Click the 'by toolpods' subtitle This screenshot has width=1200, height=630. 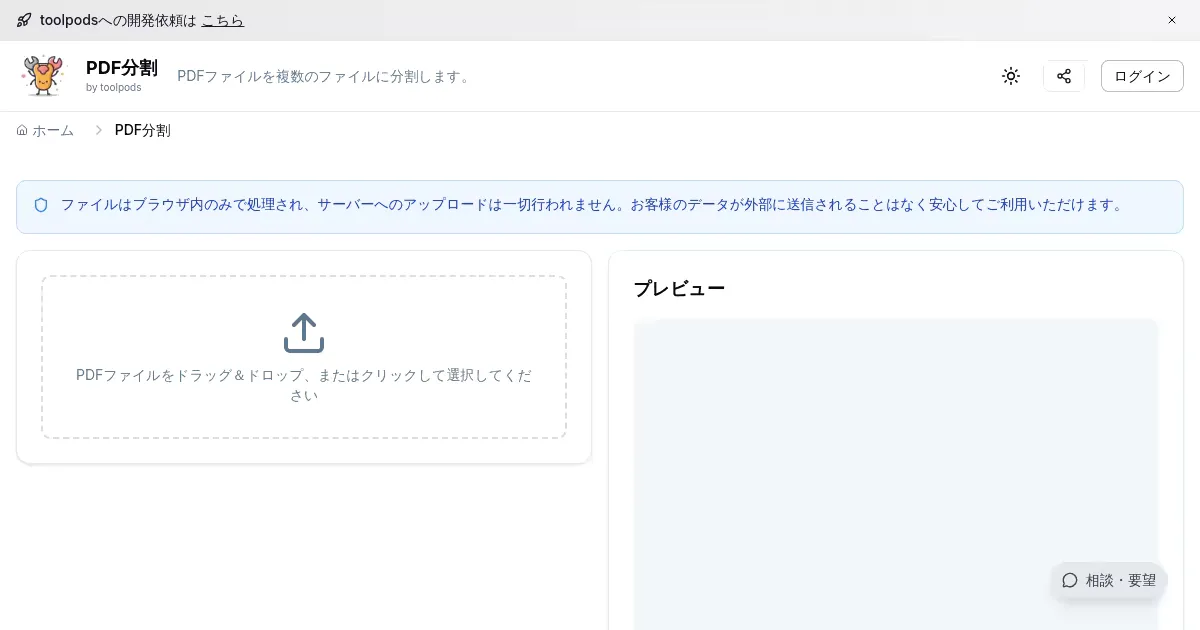113,88
